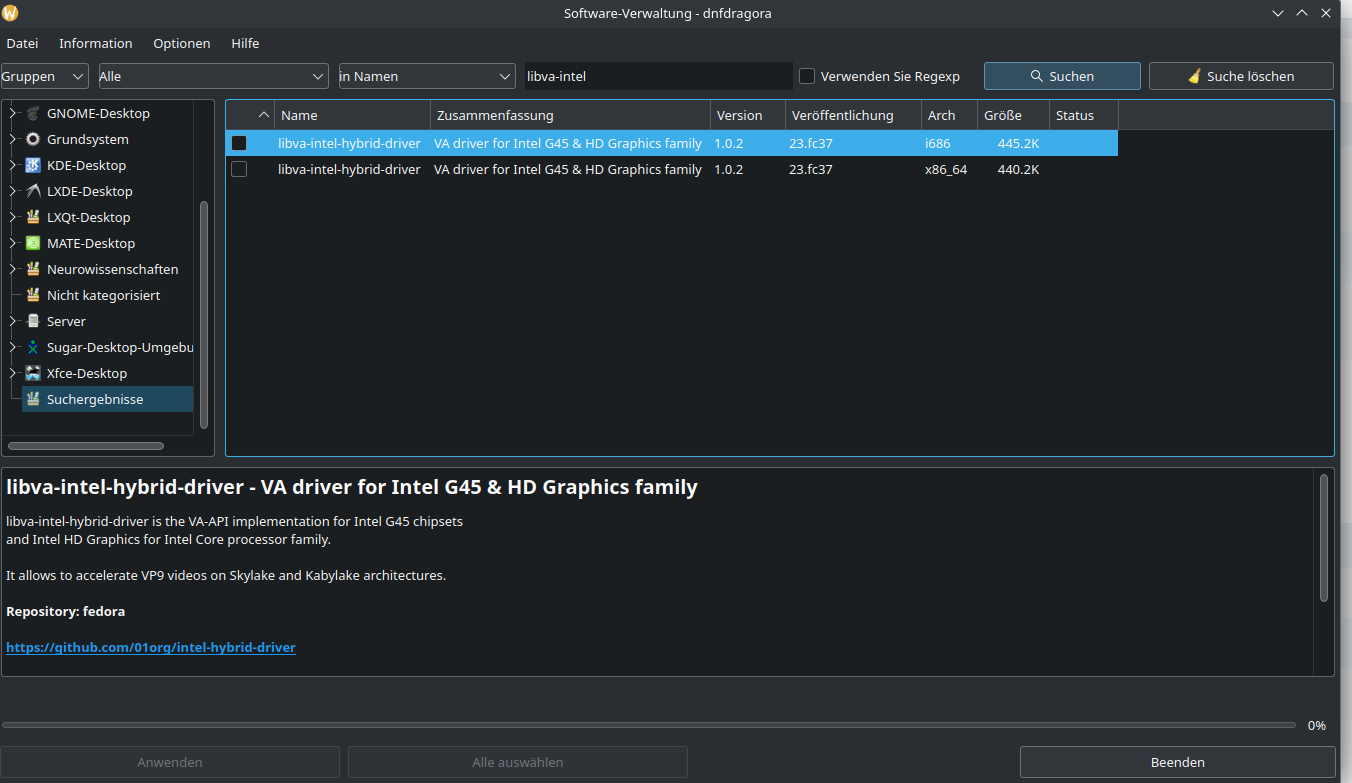The width and height of the screenshot is (1352, 783).
Task: Tick checkbox for i686 libva-intel-hybrid-driver
Action: pos(239,143)
